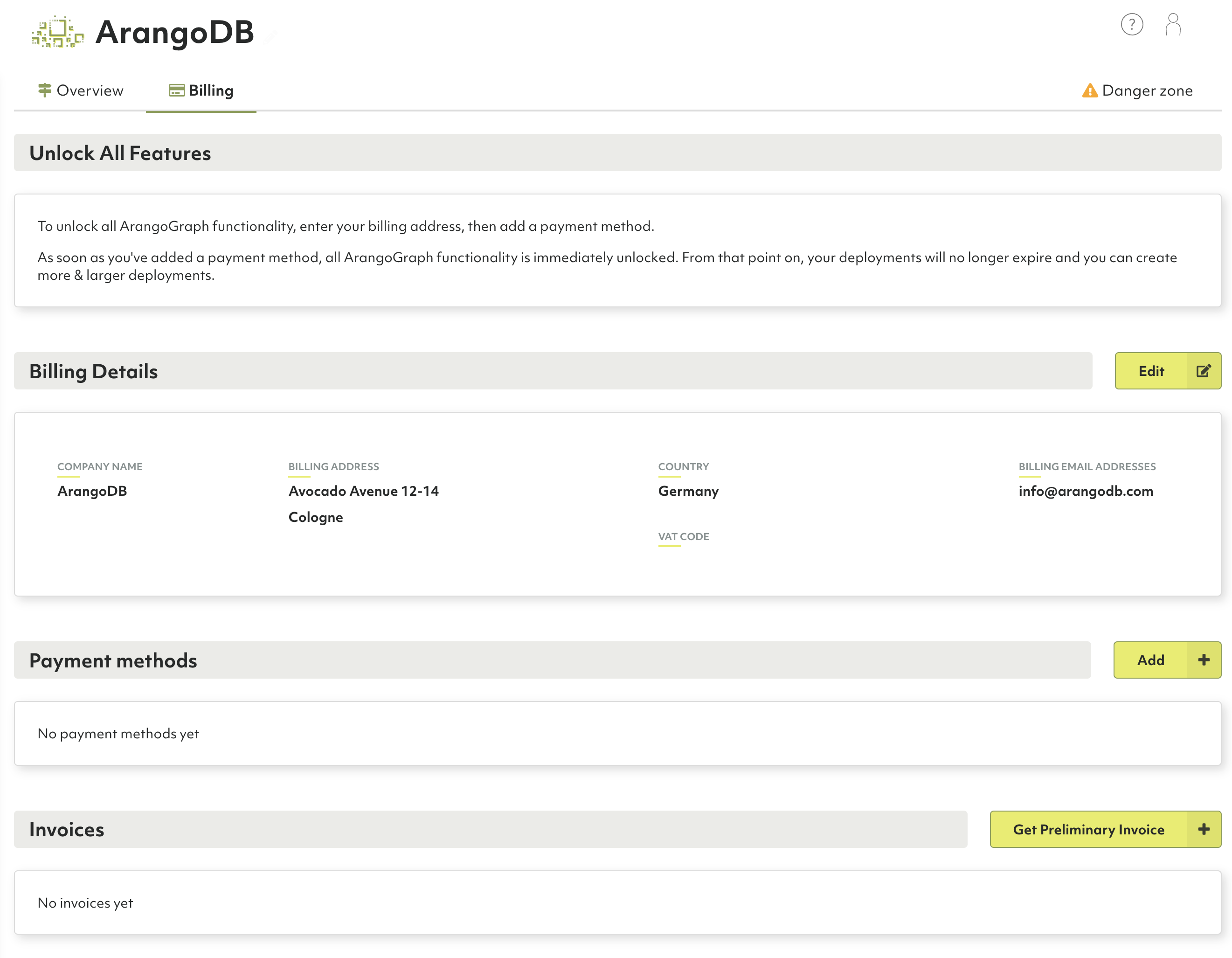Image resolution: width=1232 pixels, height=958 pixels.
Task: Select the Billing tab
Action: point(201,90)
